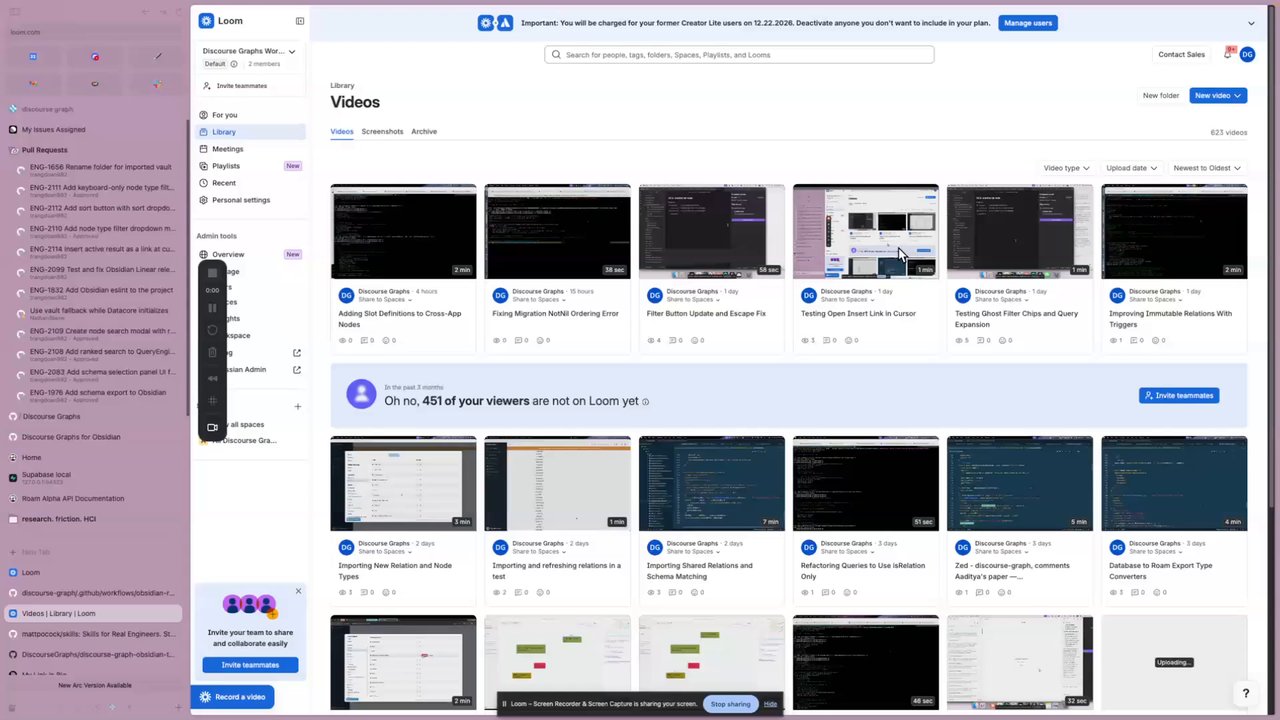Create a New folder
This screenshot has height=720, width=1280.
point(1161,96)
